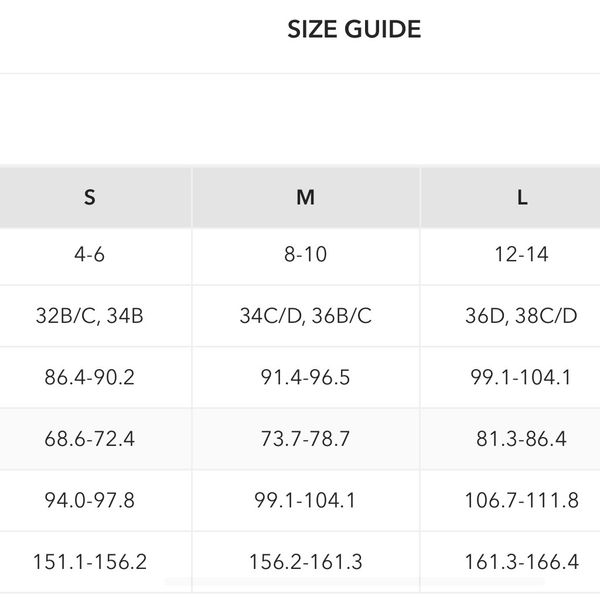Click the 81.3-86.4 measurement cell
This screenshot has width=600, height=600.
pyautogui.click(x=522, y=439)
